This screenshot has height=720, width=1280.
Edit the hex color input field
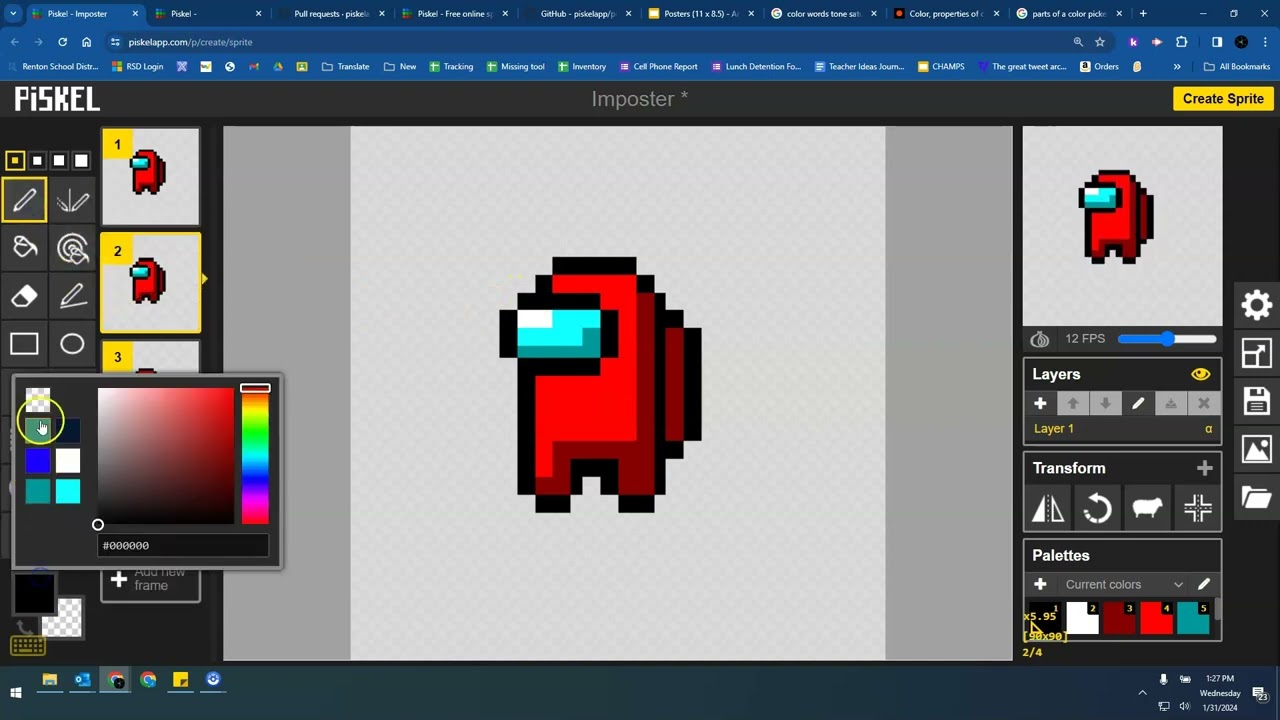(183, 545)
